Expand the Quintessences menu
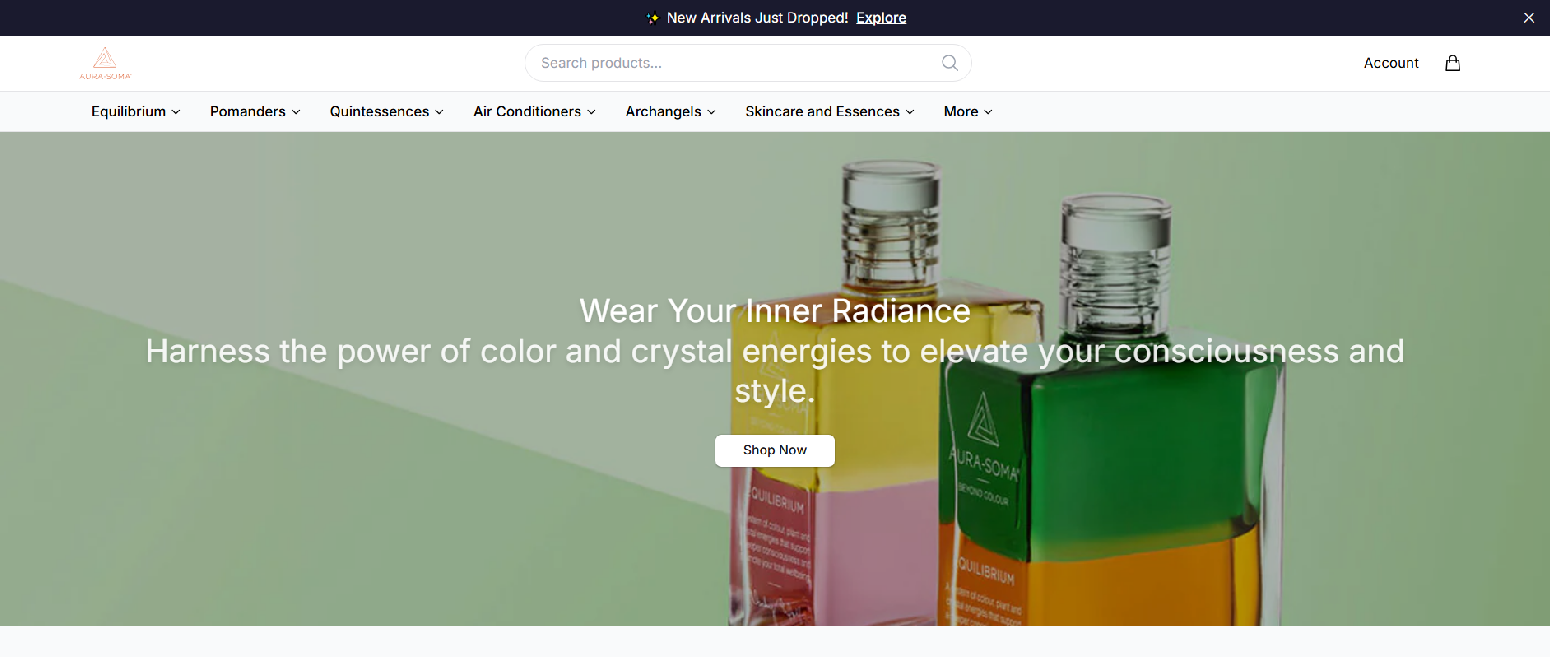Image resolution: width=1550 pixels, height=657 pixels. [387, 112]
